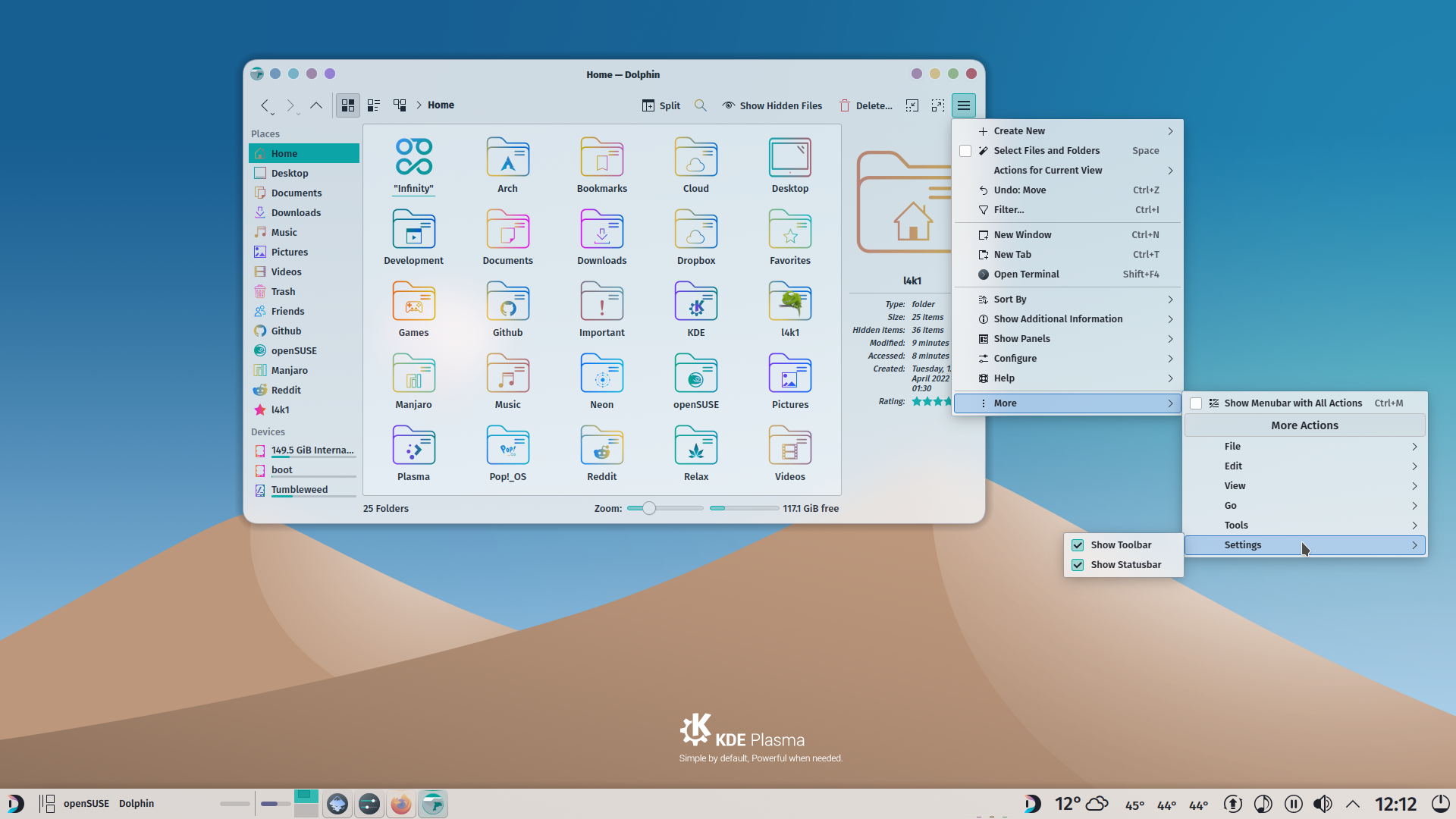Go back with the left arrow
The height and width of the screenshot is (819, 1456).
(265, 105)
